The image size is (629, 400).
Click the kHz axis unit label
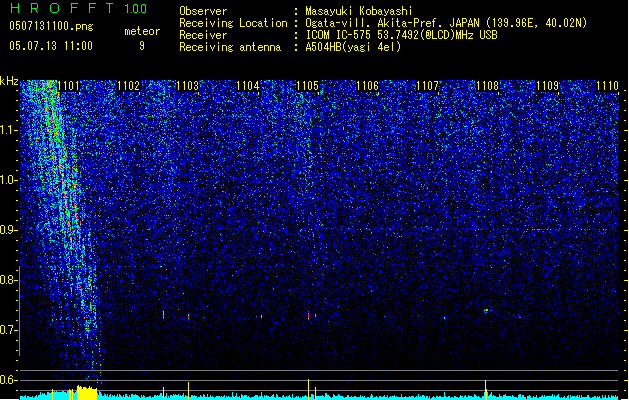pyautogui.click(x=9, y=81)
